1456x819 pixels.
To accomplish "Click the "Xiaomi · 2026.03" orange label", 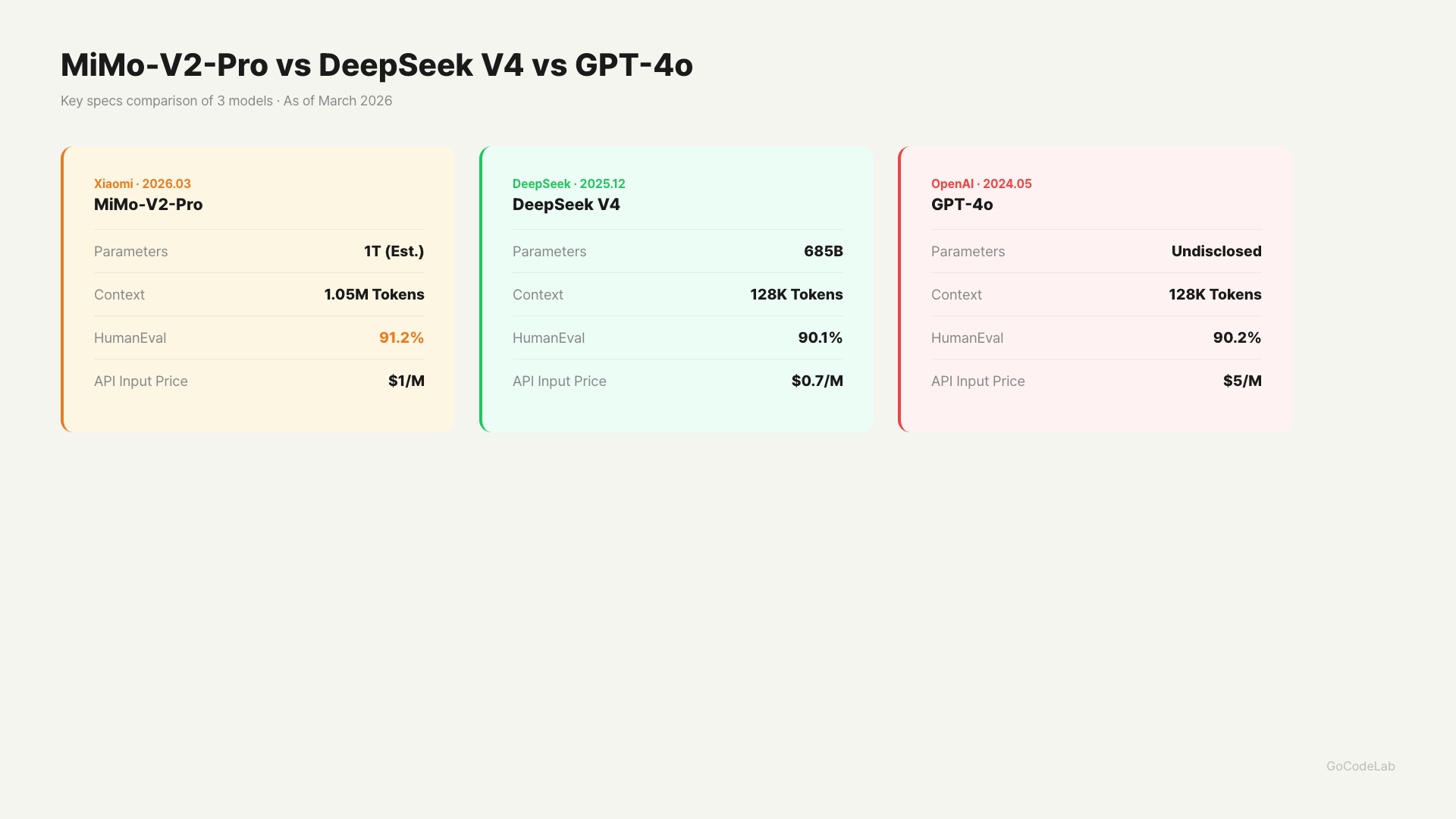I will tap(142, 184).
